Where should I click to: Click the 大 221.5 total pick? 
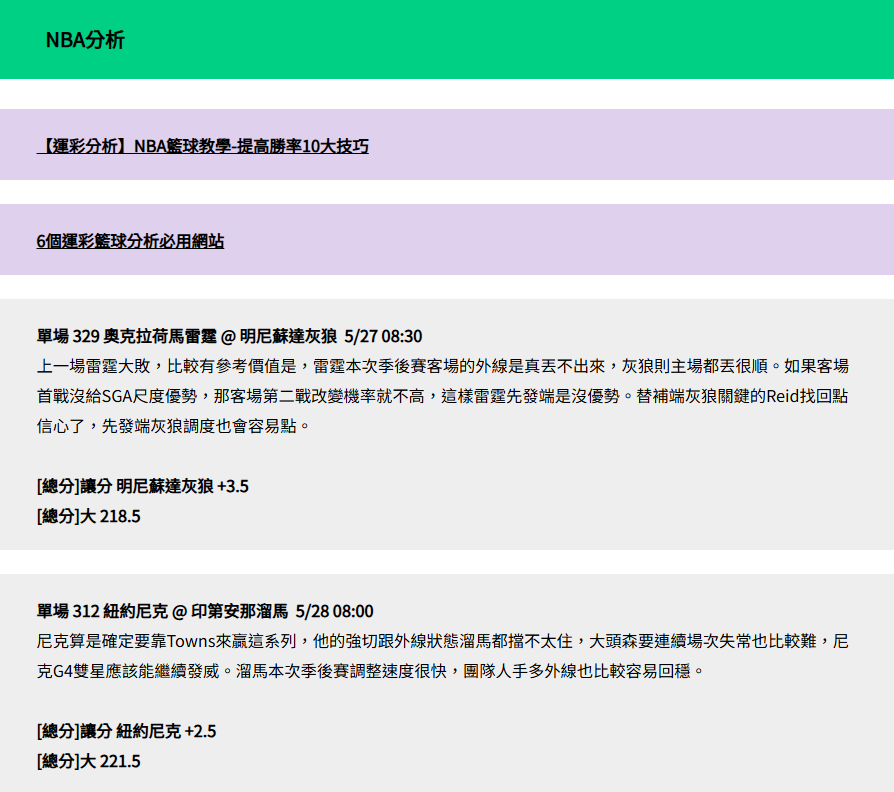88,761
